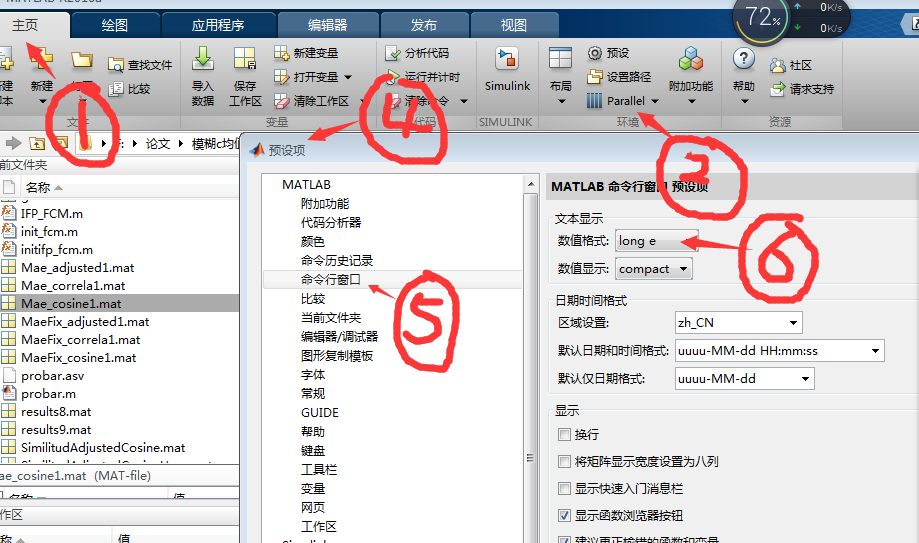Toggle the 换行 checkbox
This screenshot has width=919, height=543.
click(564, 435)
